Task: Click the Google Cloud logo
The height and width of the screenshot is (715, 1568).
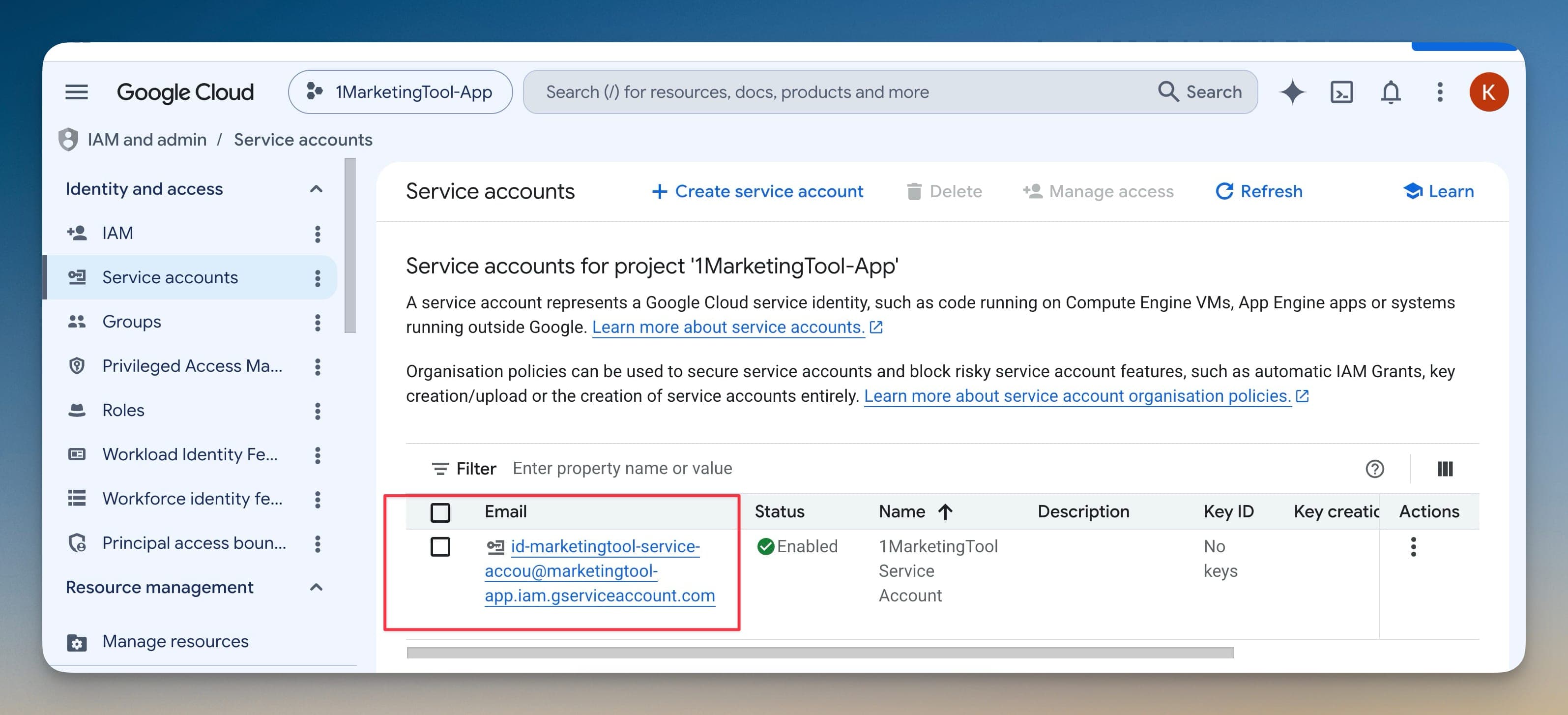Action: tap(185, 92)
